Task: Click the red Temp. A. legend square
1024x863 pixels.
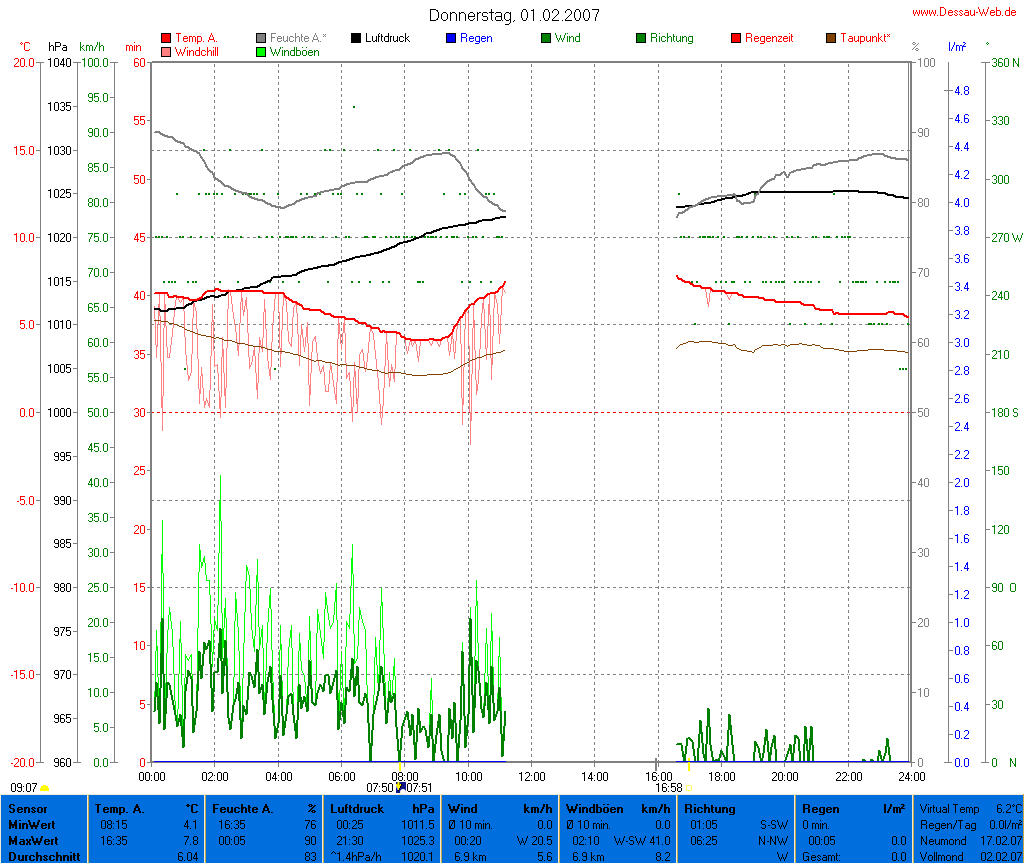Action: click(166, 38)
